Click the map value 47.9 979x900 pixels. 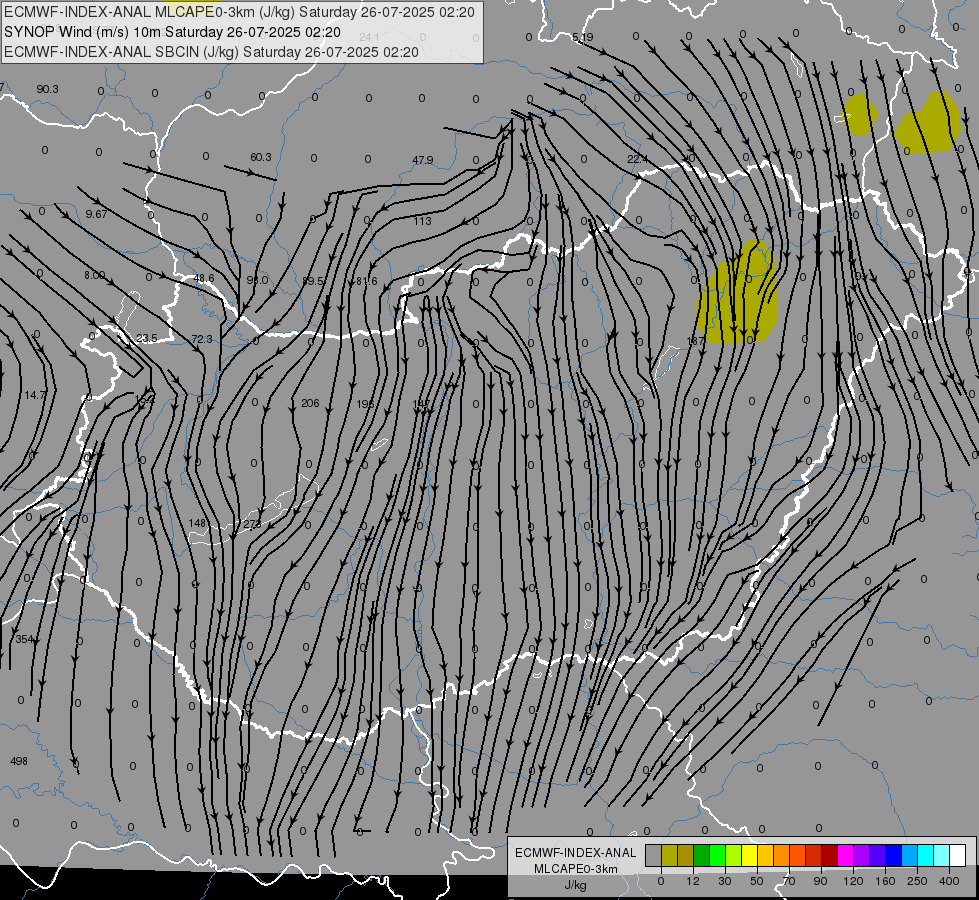(x=423, y=161)
